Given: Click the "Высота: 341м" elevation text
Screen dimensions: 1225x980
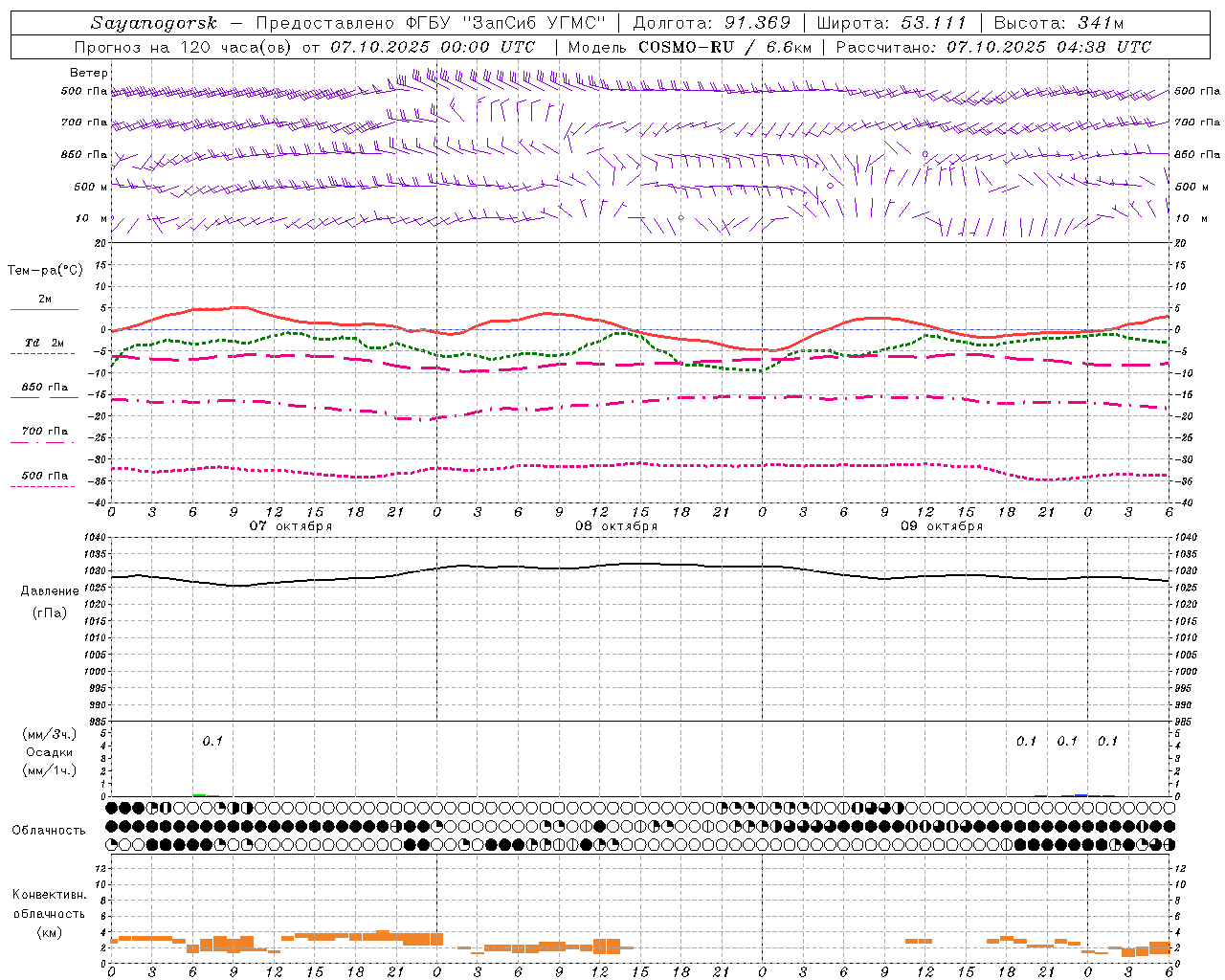Looking at the screenshot, I should click(x=1059, y=23).
